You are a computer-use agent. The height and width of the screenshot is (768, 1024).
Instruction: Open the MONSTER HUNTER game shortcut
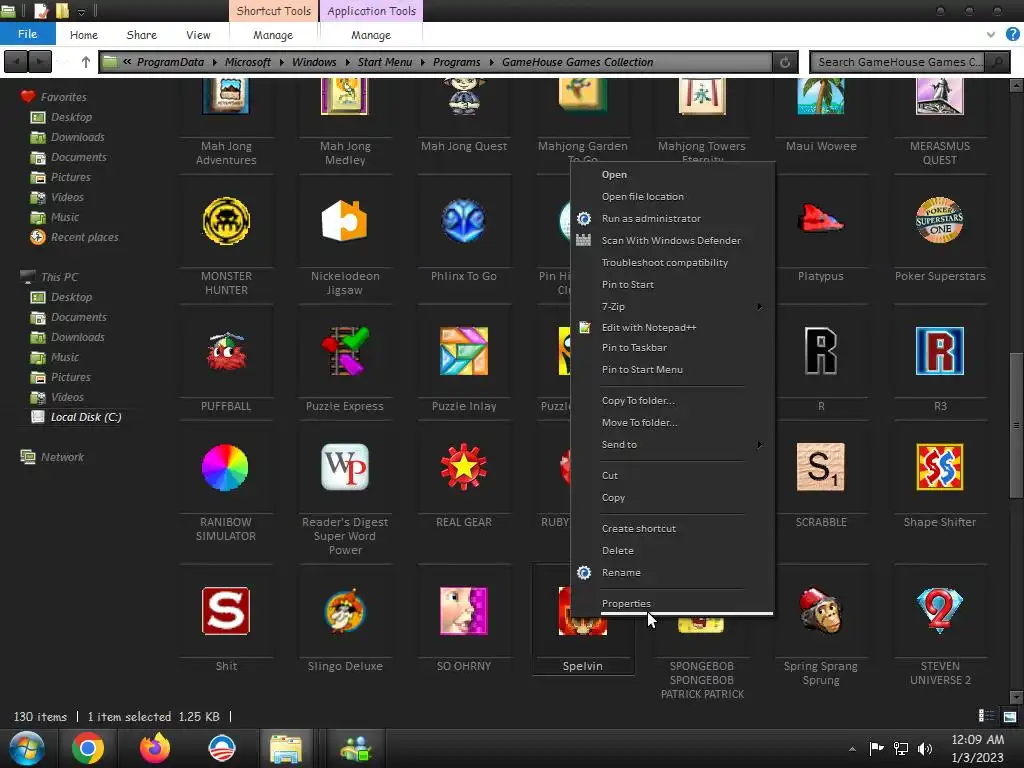pyautogui.click(x=226, y=221)
